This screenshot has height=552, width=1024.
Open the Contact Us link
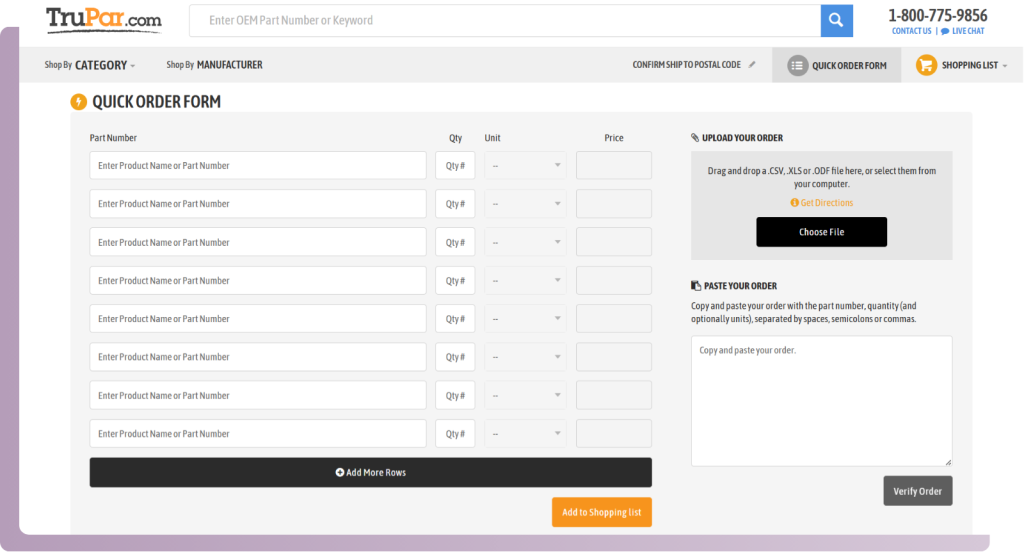(911, 31)
